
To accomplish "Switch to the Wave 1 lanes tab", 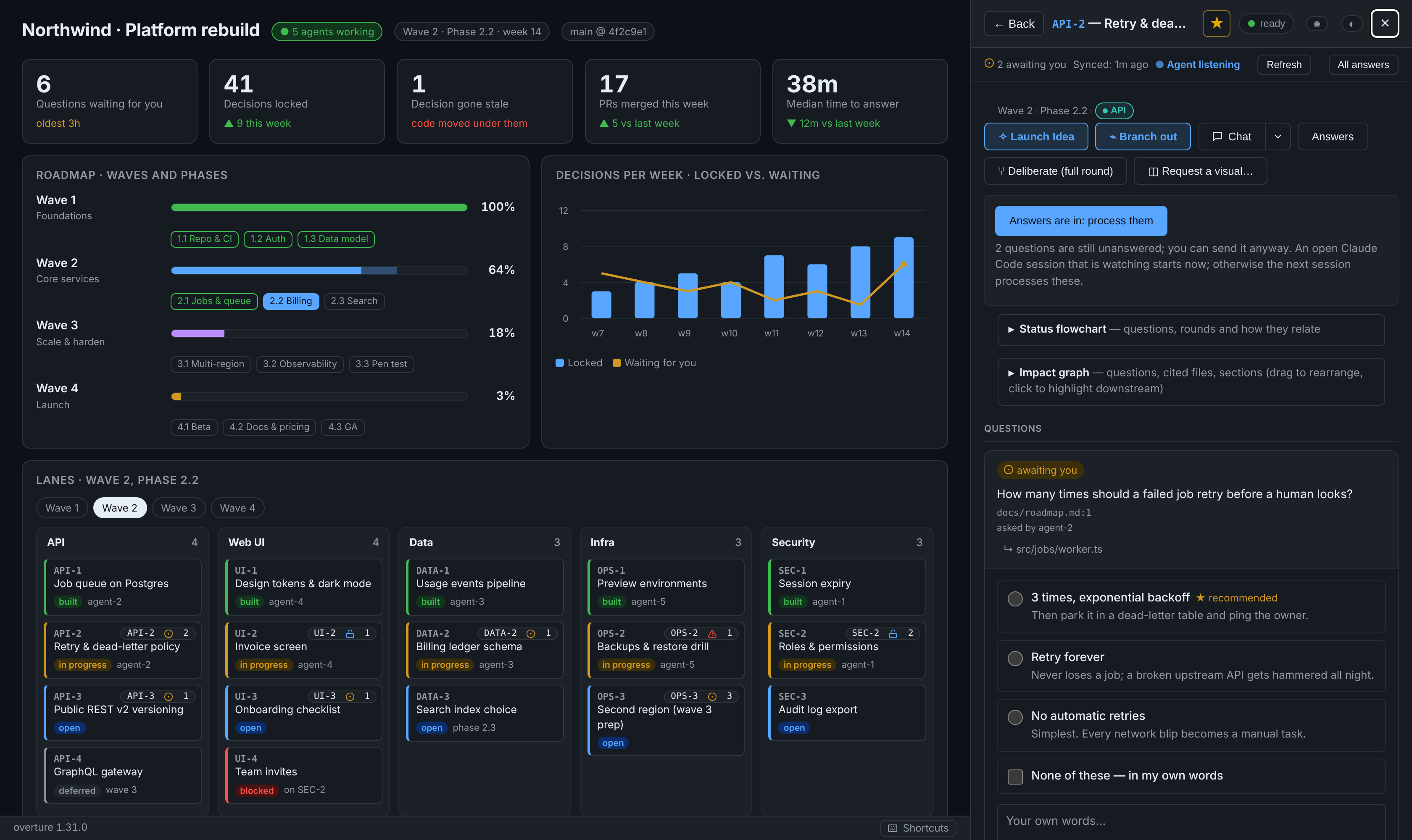I will coord(62,508).
